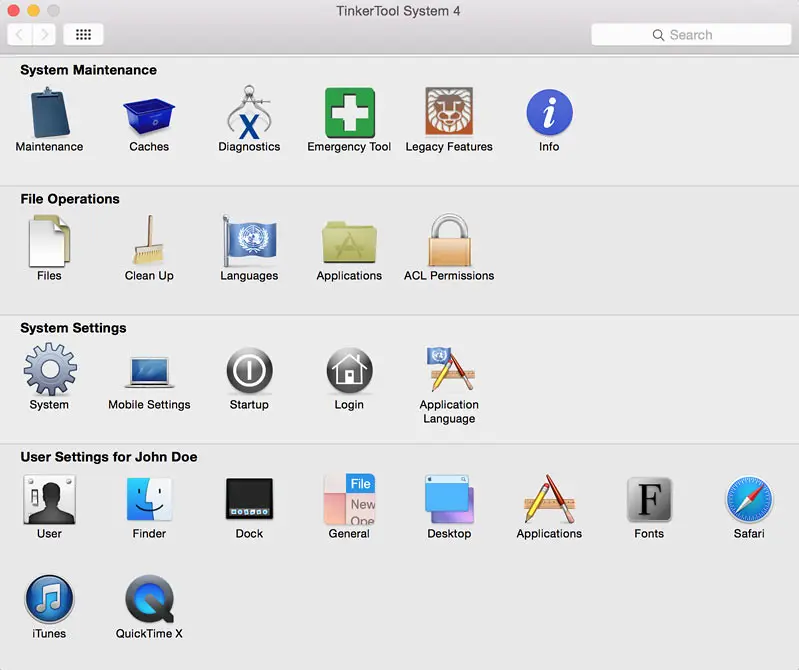Launch the Emergency Tool green cross
The height and width of the screenshot is (670, 799).
350,113
